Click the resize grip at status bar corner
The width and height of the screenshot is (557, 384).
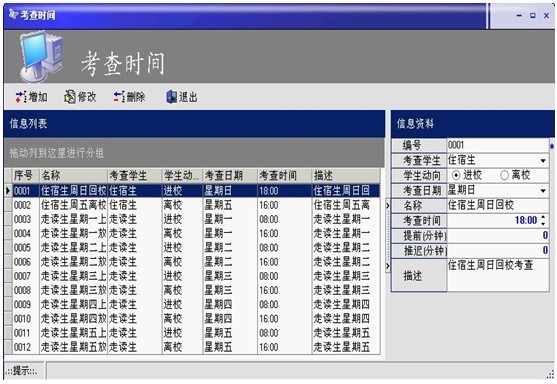550,373
